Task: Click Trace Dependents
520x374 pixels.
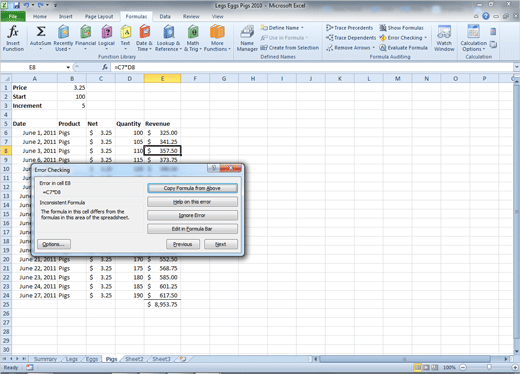Action: [x=351, y=38]
